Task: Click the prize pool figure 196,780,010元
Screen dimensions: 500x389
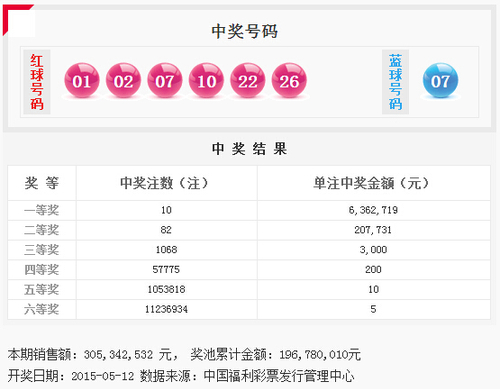Action: tap(320, 355)
